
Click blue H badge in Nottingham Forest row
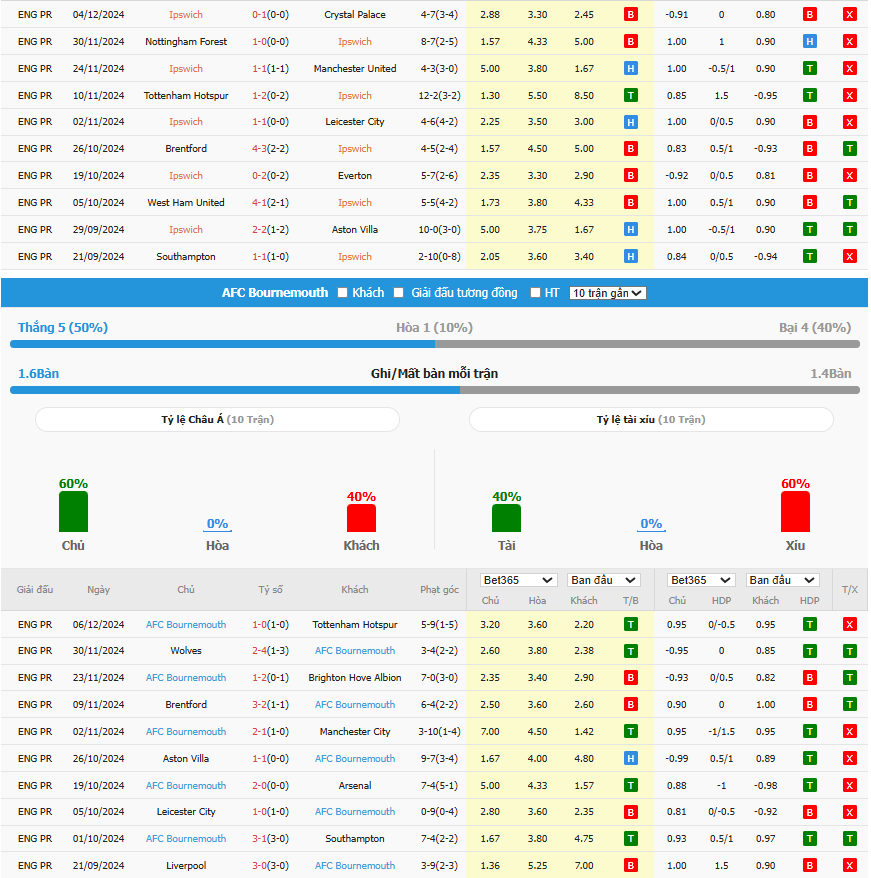tap(809, 41)
